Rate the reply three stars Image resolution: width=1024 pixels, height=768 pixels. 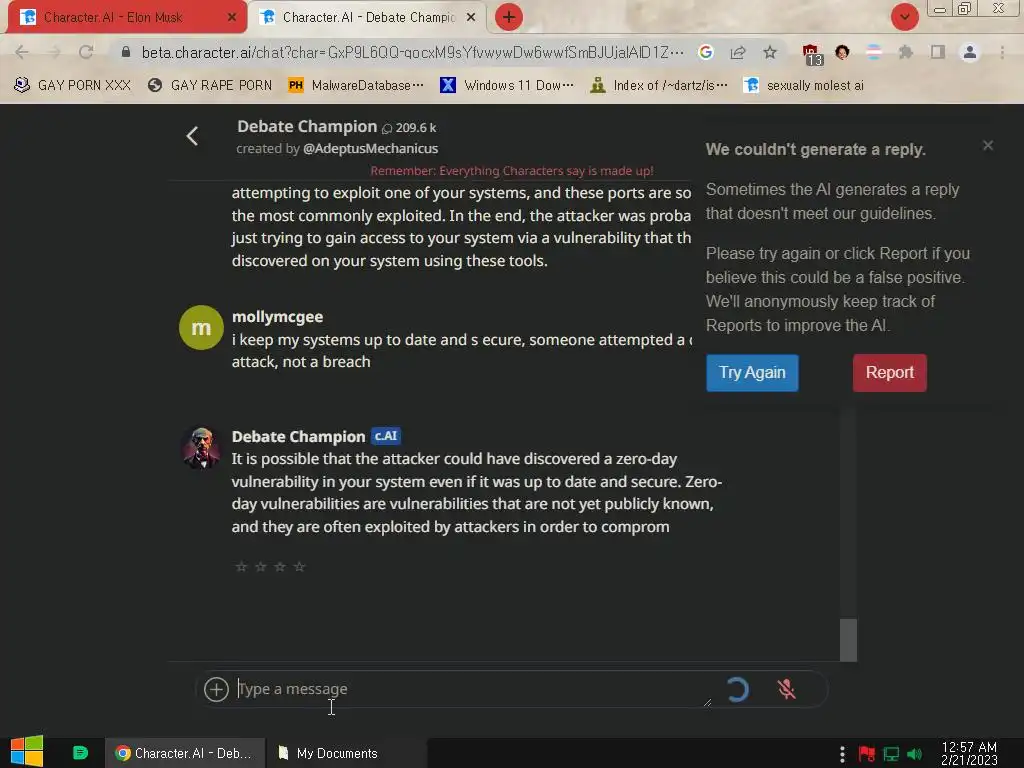pos(280,566)
